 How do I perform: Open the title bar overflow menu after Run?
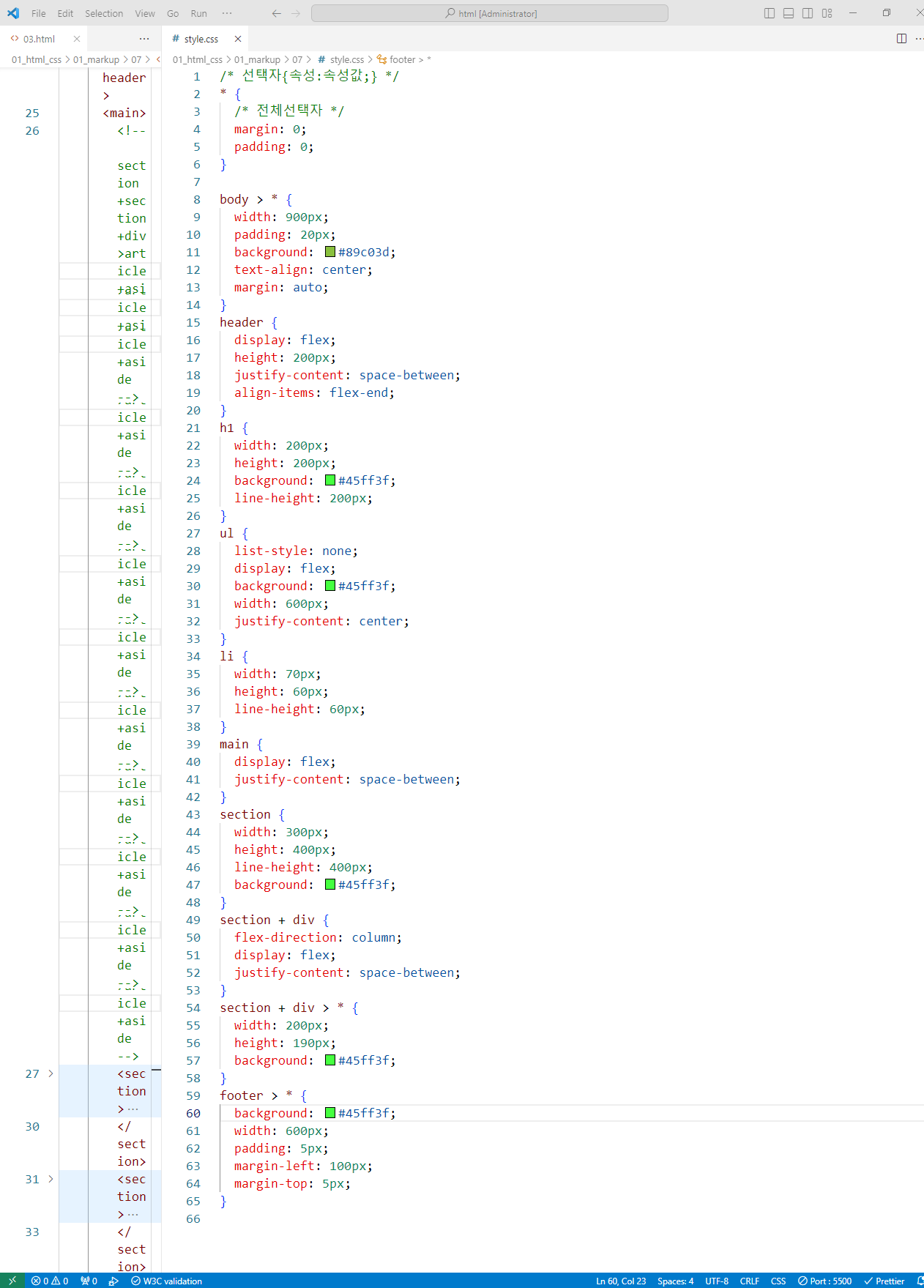pyautogui.click(x=227, y=13)
